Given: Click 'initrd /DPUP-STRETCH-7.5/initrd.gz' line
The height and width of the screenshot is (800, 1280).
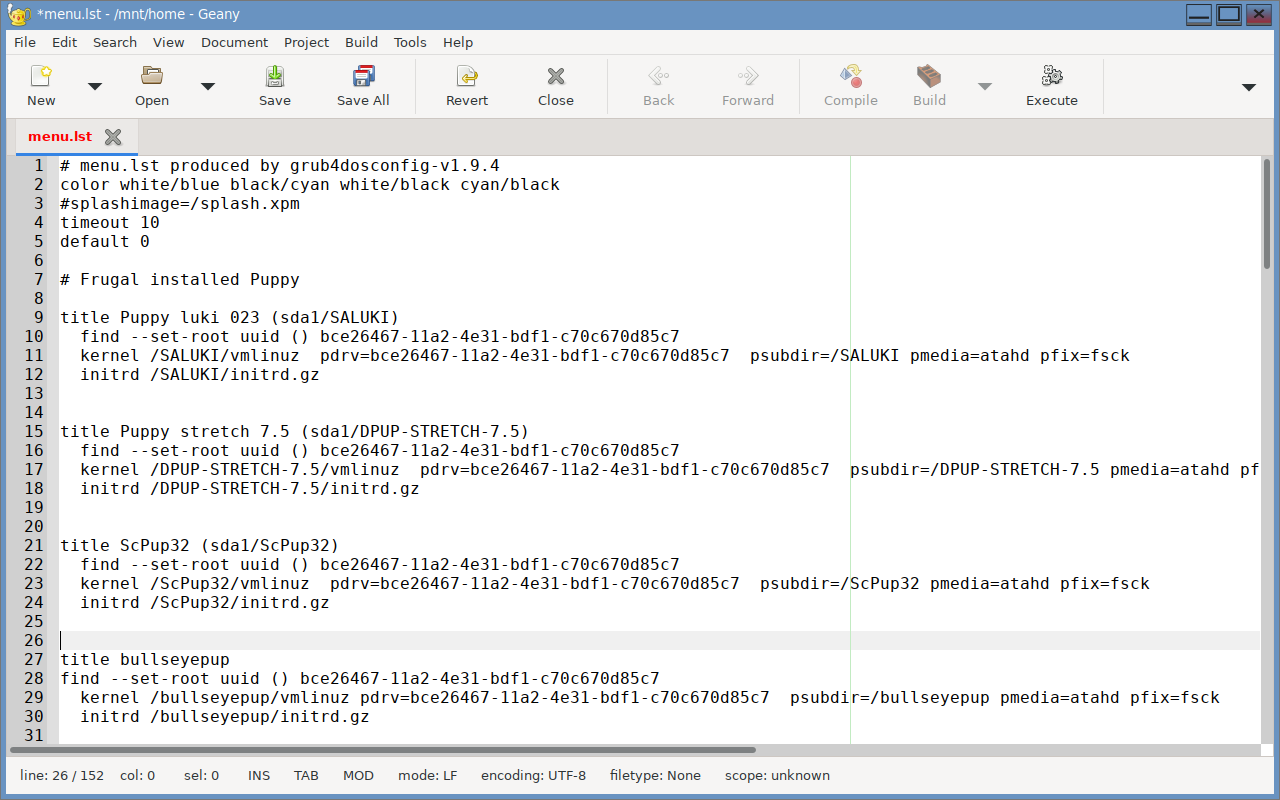Looking at the screenshot, I should click(x=250, y=488).
